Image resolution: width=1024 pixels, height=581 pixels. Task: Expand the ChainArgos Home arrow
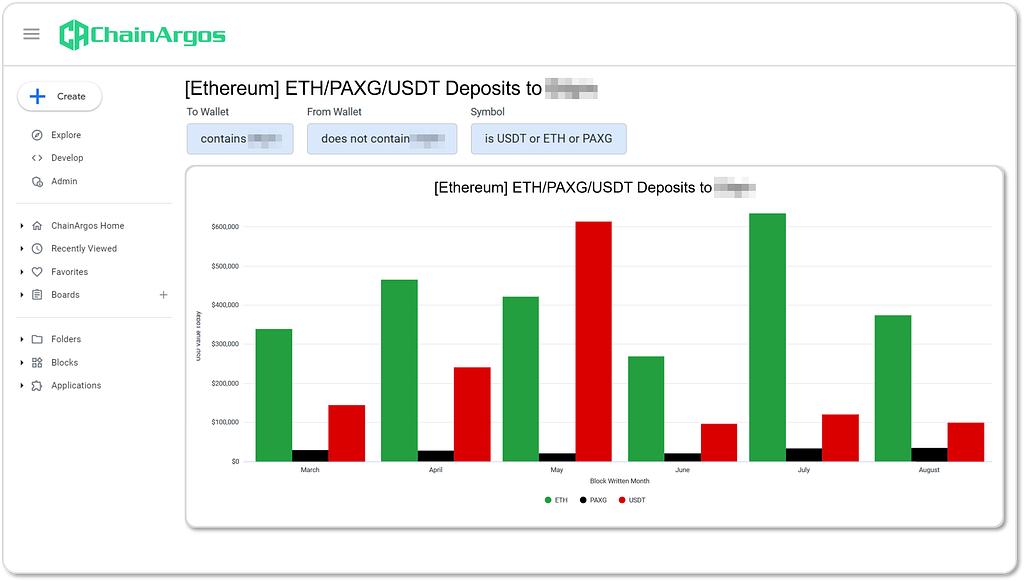(22, 226)
